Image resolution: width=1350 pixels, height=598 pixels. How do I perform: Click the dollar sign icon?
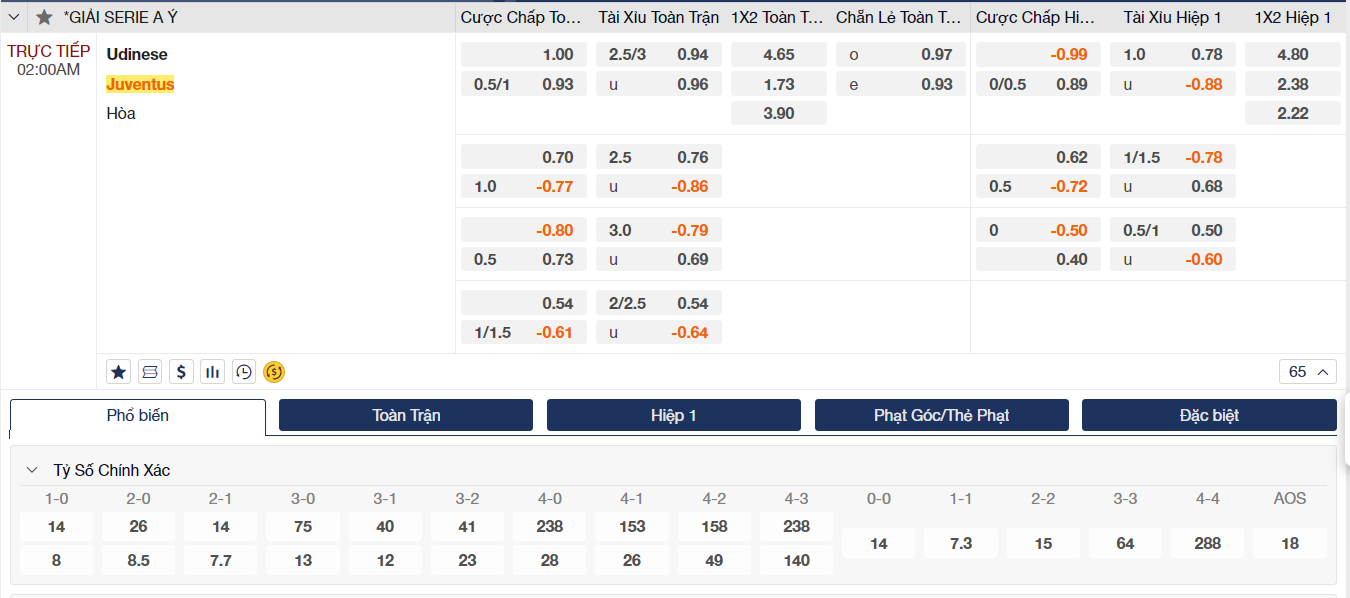click(180, 372)
